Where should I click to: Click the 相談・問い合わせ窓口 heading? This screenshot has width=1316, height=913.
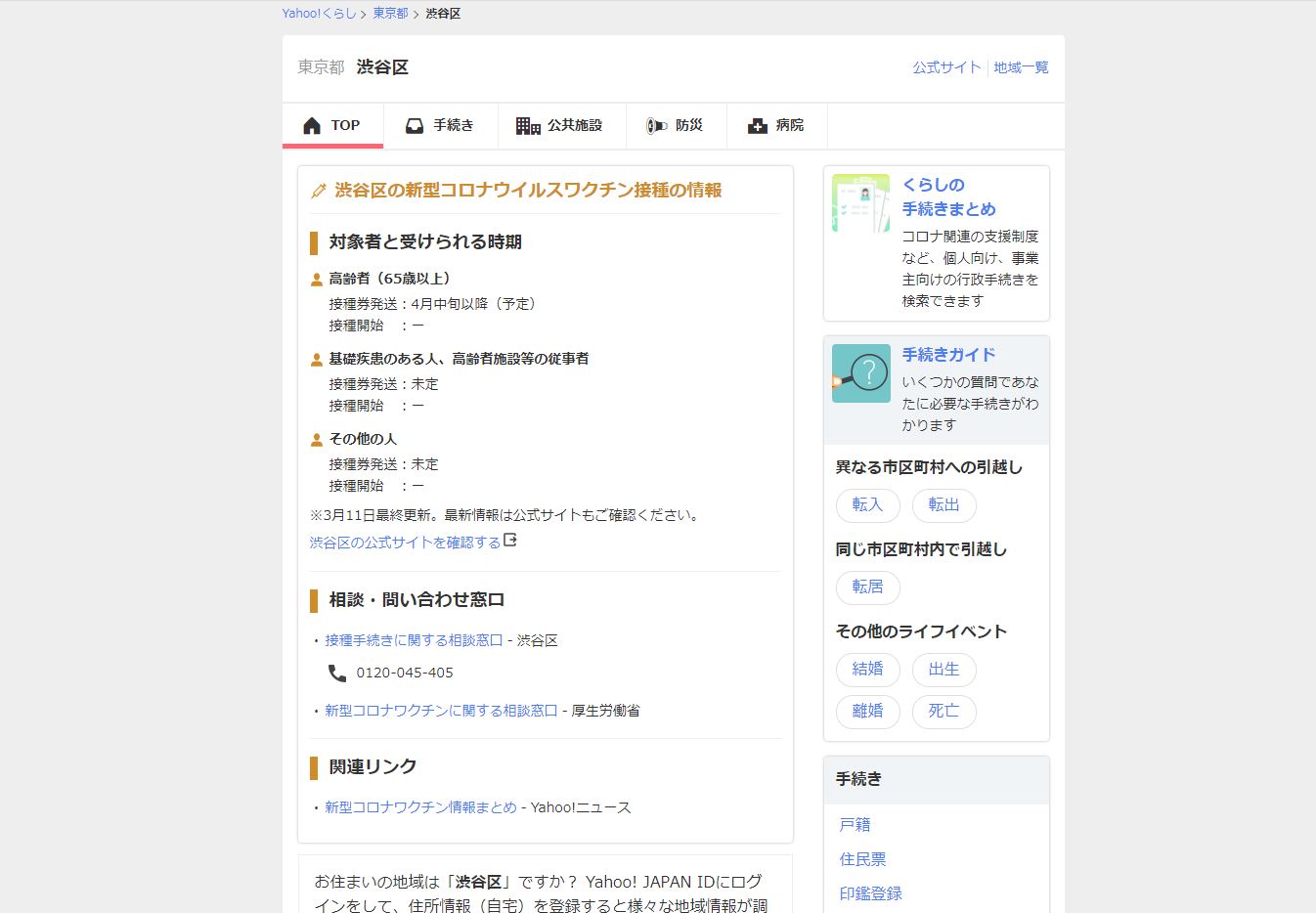[417, 600]
